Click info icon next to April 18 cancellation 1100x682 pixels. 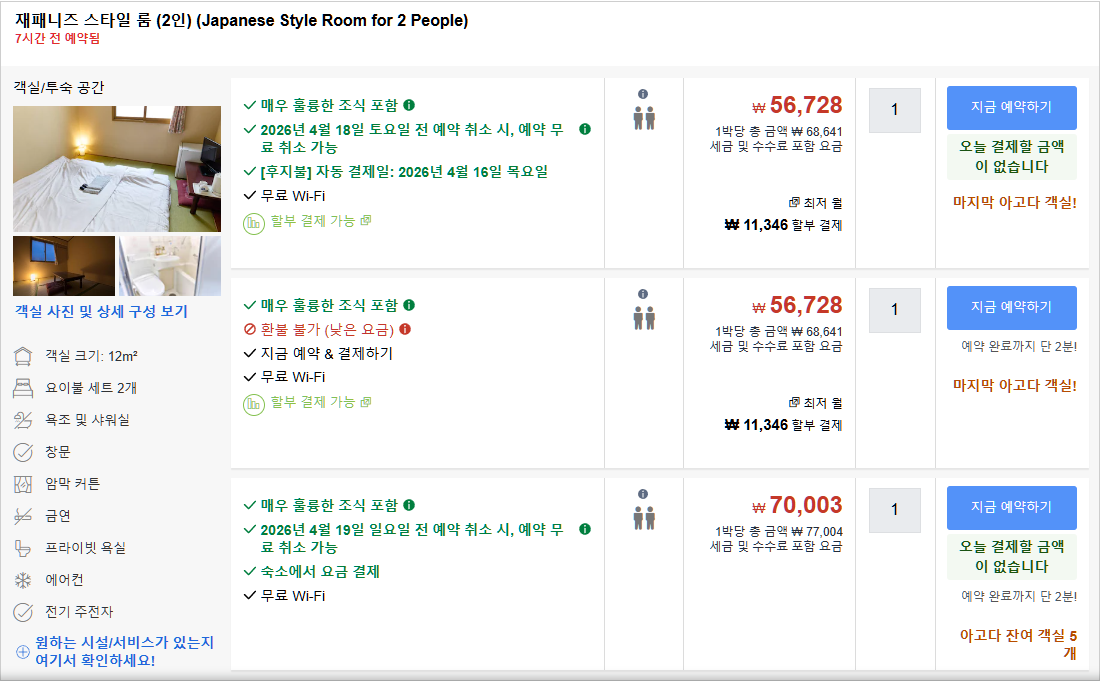[585, 129]
